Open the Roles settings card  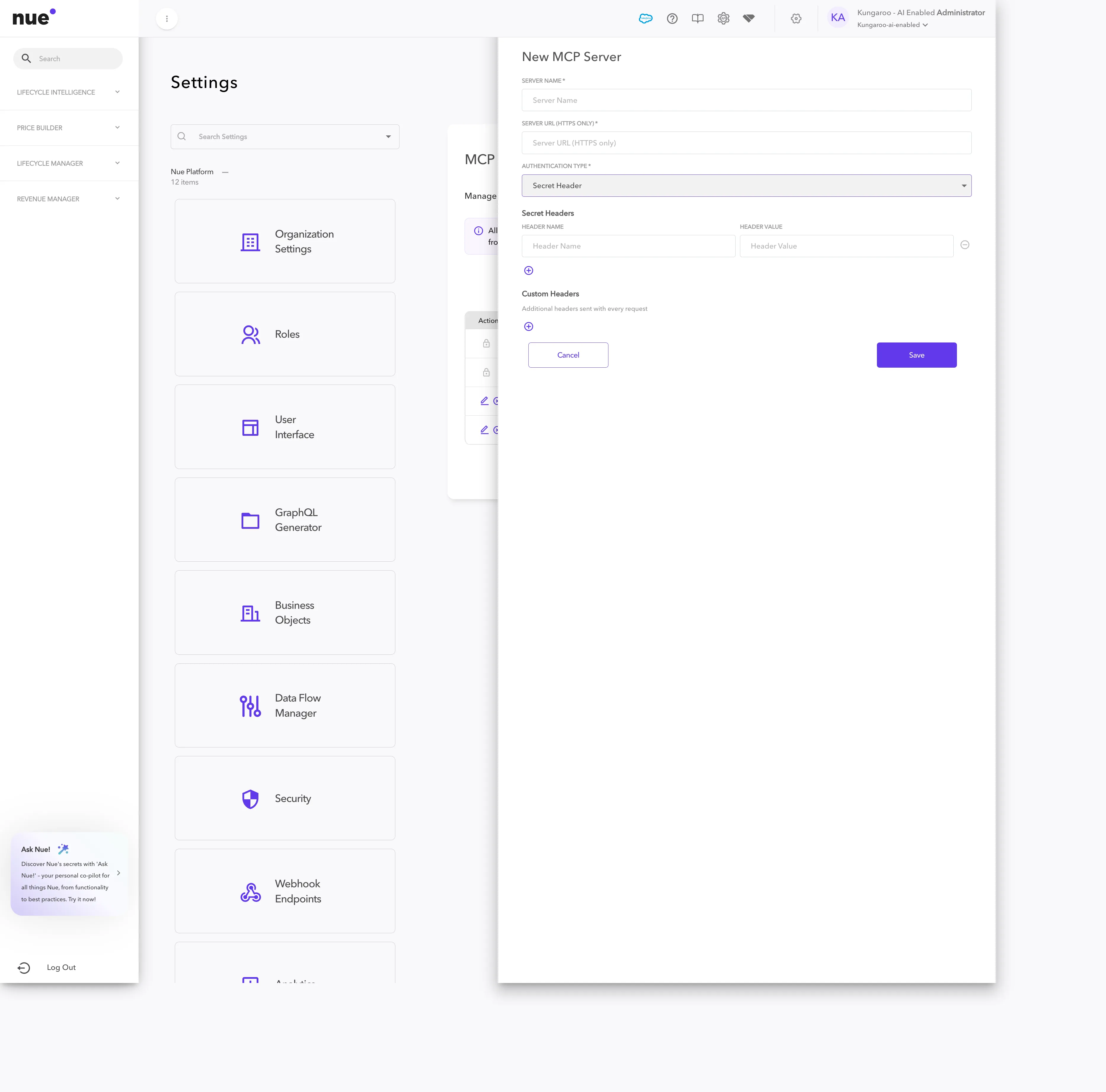point(285,334)
